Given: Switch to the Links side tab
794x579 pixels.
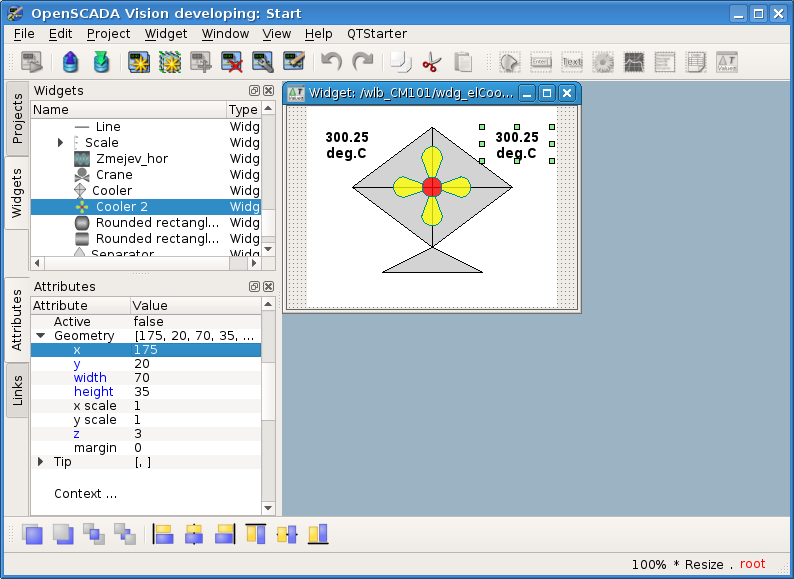Looking at the screenshot, I should coord(17,389).
